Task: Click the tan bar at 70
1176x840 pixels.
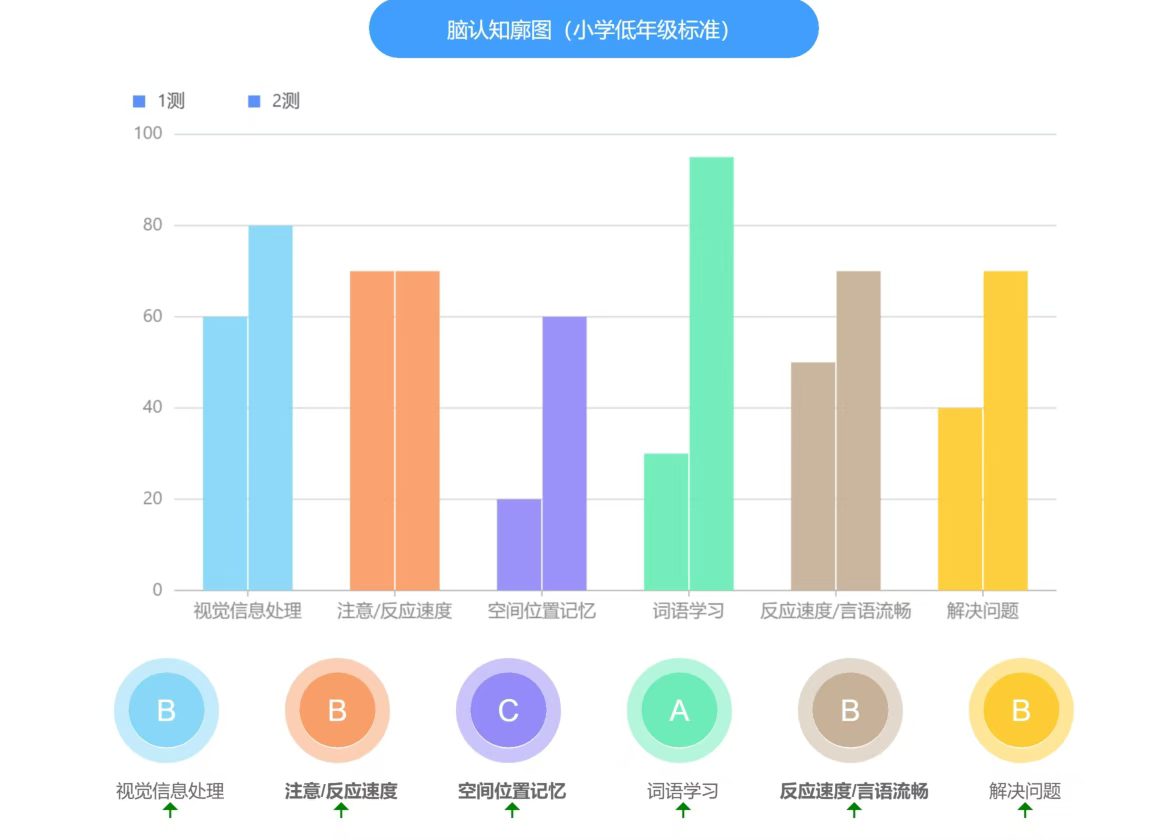Action: (859, 430)
